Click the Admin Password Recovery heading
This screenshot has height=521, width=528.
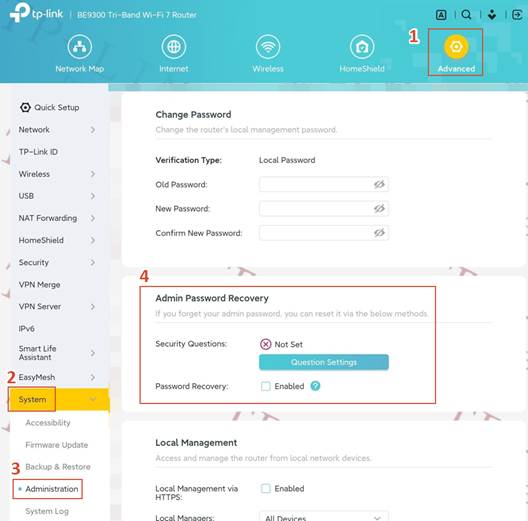pyautogui.click(x=212, y=298)
